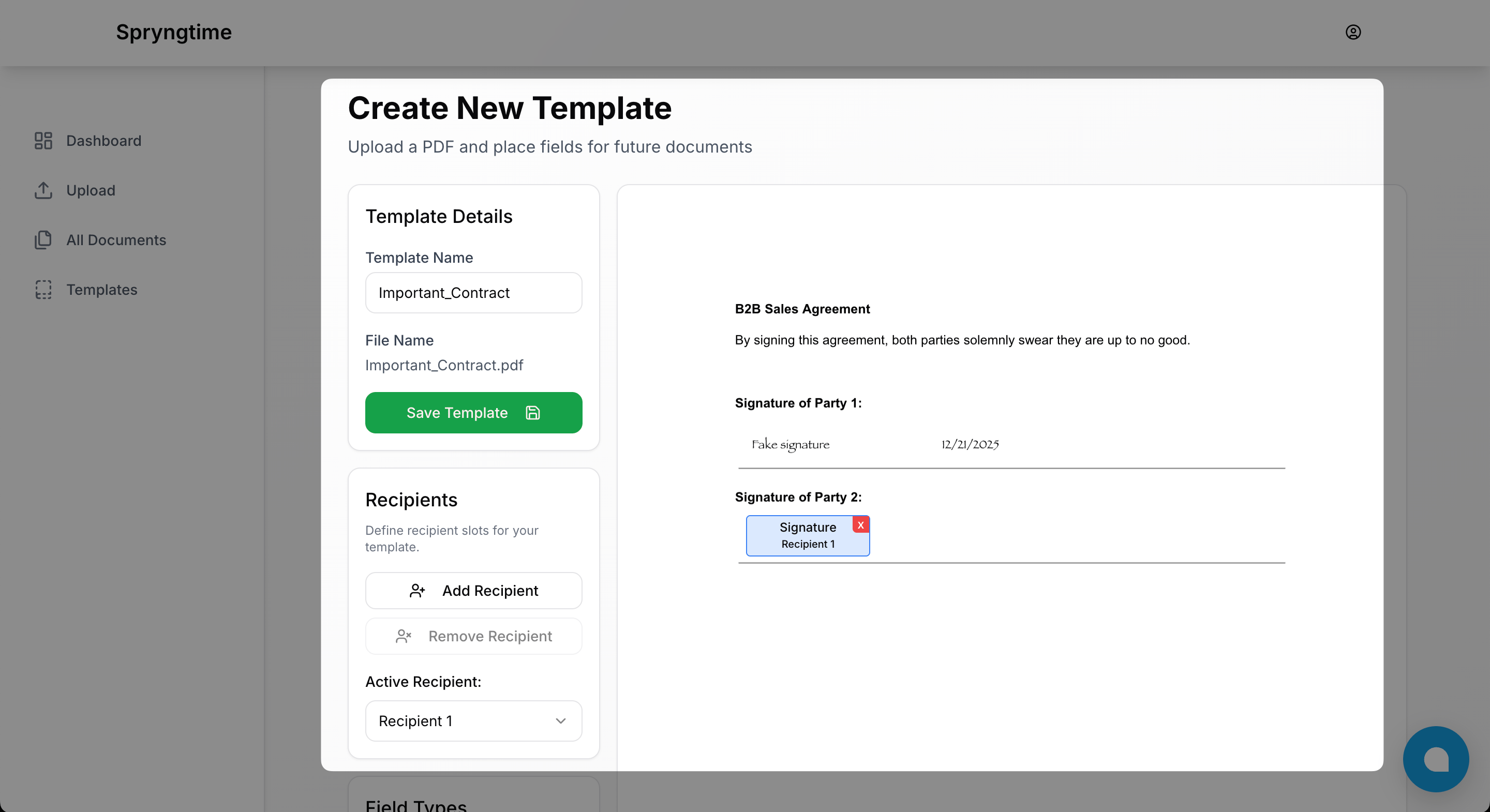Click the 12/21/2025 date

[x=970, y=444]
